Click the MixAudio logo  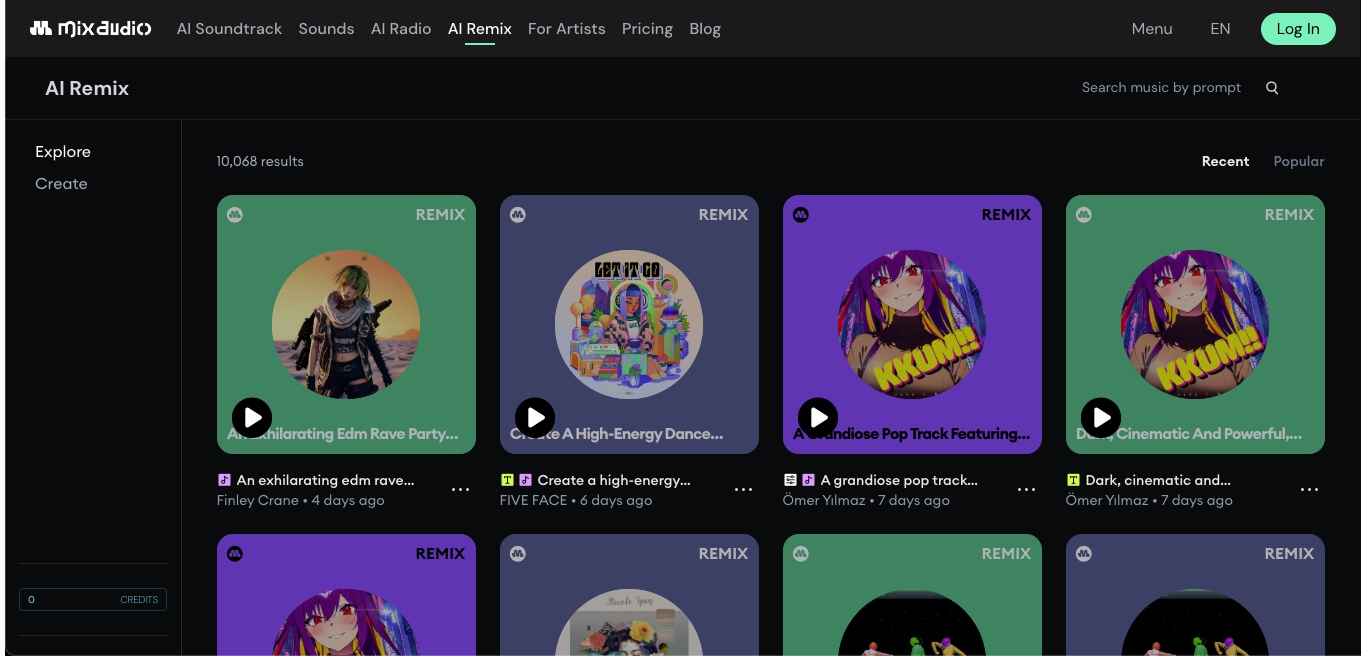(x=90, y=28)
